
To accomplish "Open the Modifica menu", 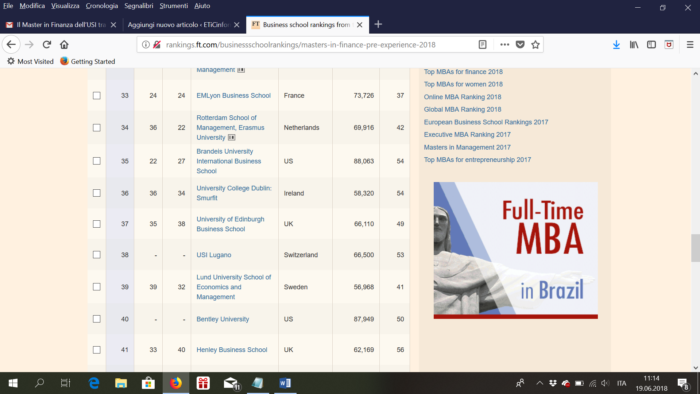I will coord(32,6).
